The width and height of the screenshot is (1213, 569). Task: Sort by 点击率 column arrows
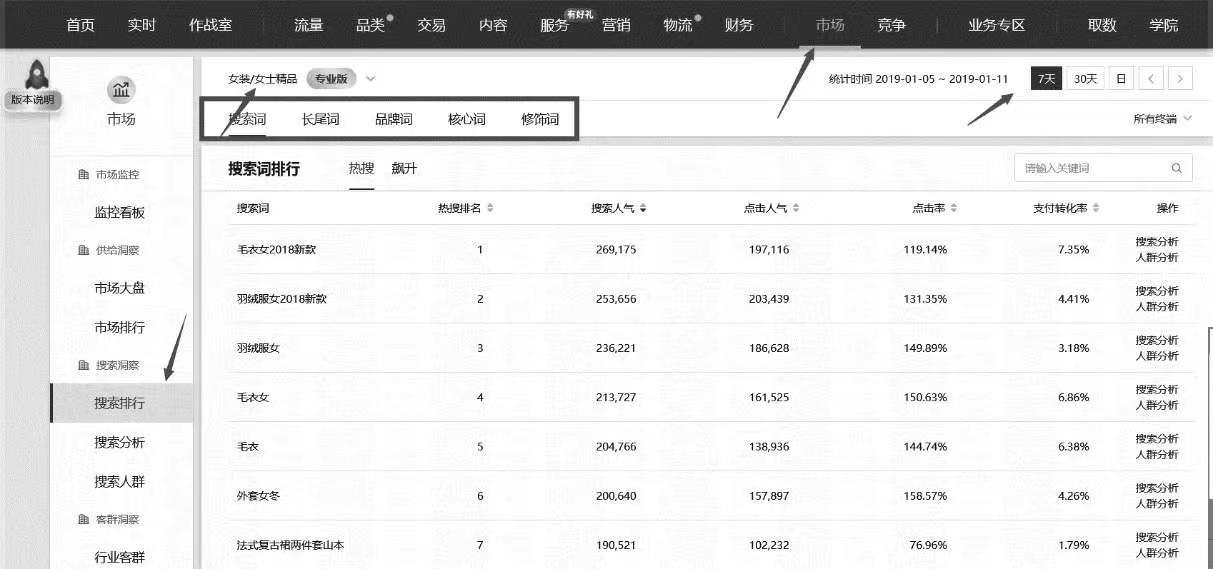pyautogui.click(x=954, y=208)
